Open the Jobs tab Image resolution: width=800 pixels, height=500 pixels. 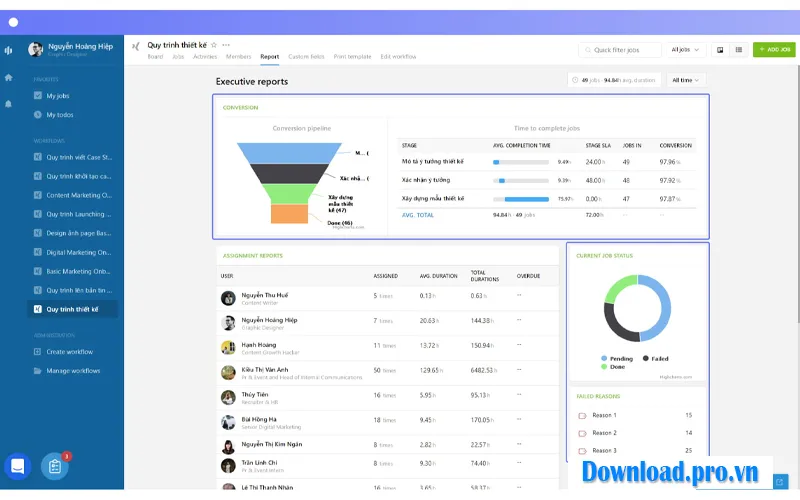(178, 57)
